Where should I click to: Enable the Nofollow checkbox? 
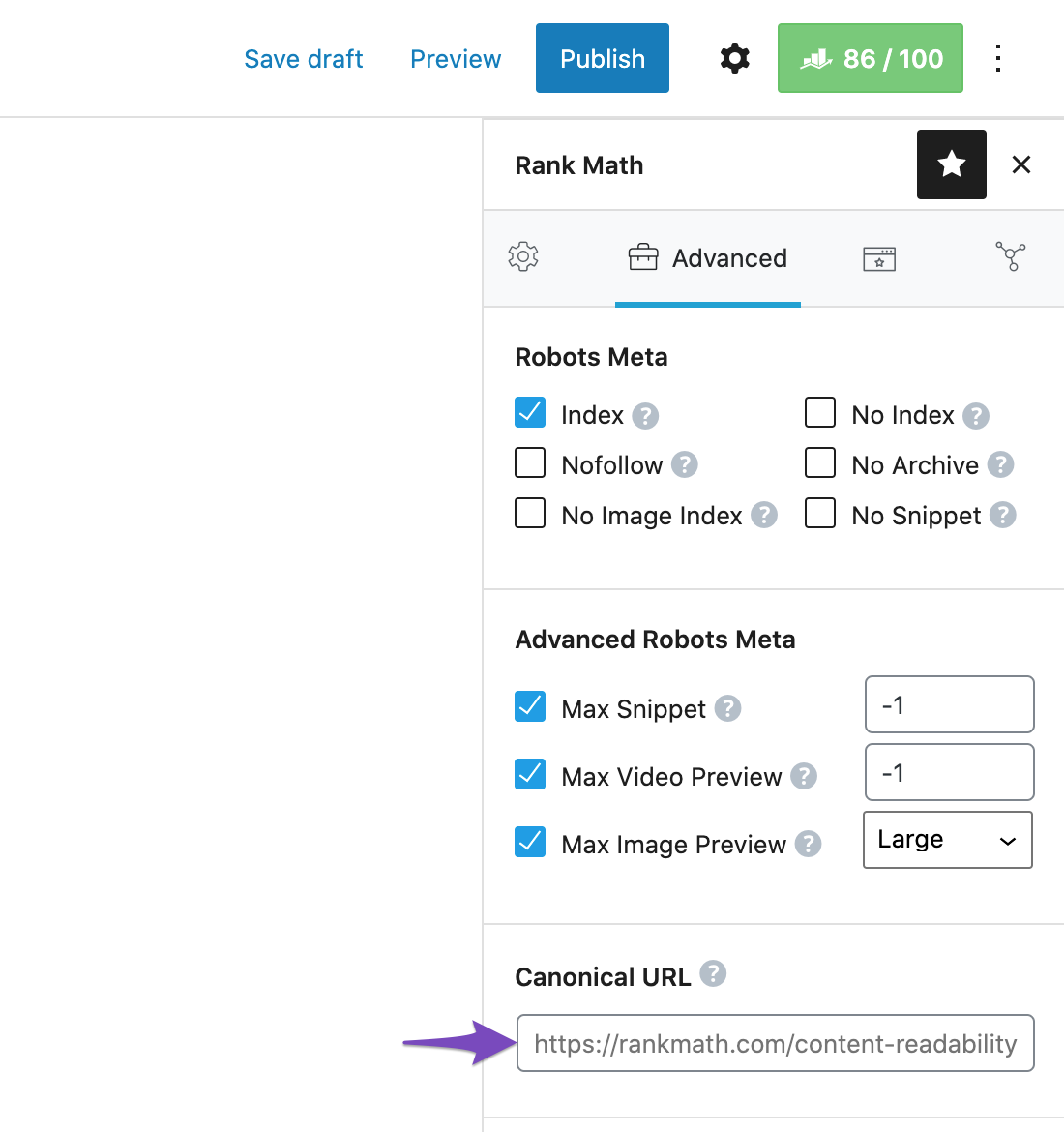click(x=530, y=462)
